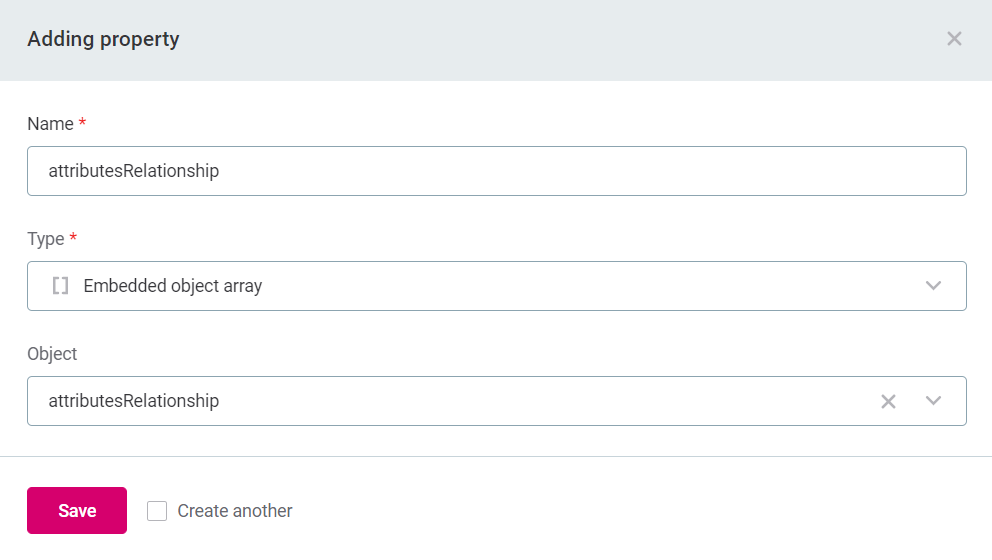Click the red asterisk beside Type

pos(73,238)
